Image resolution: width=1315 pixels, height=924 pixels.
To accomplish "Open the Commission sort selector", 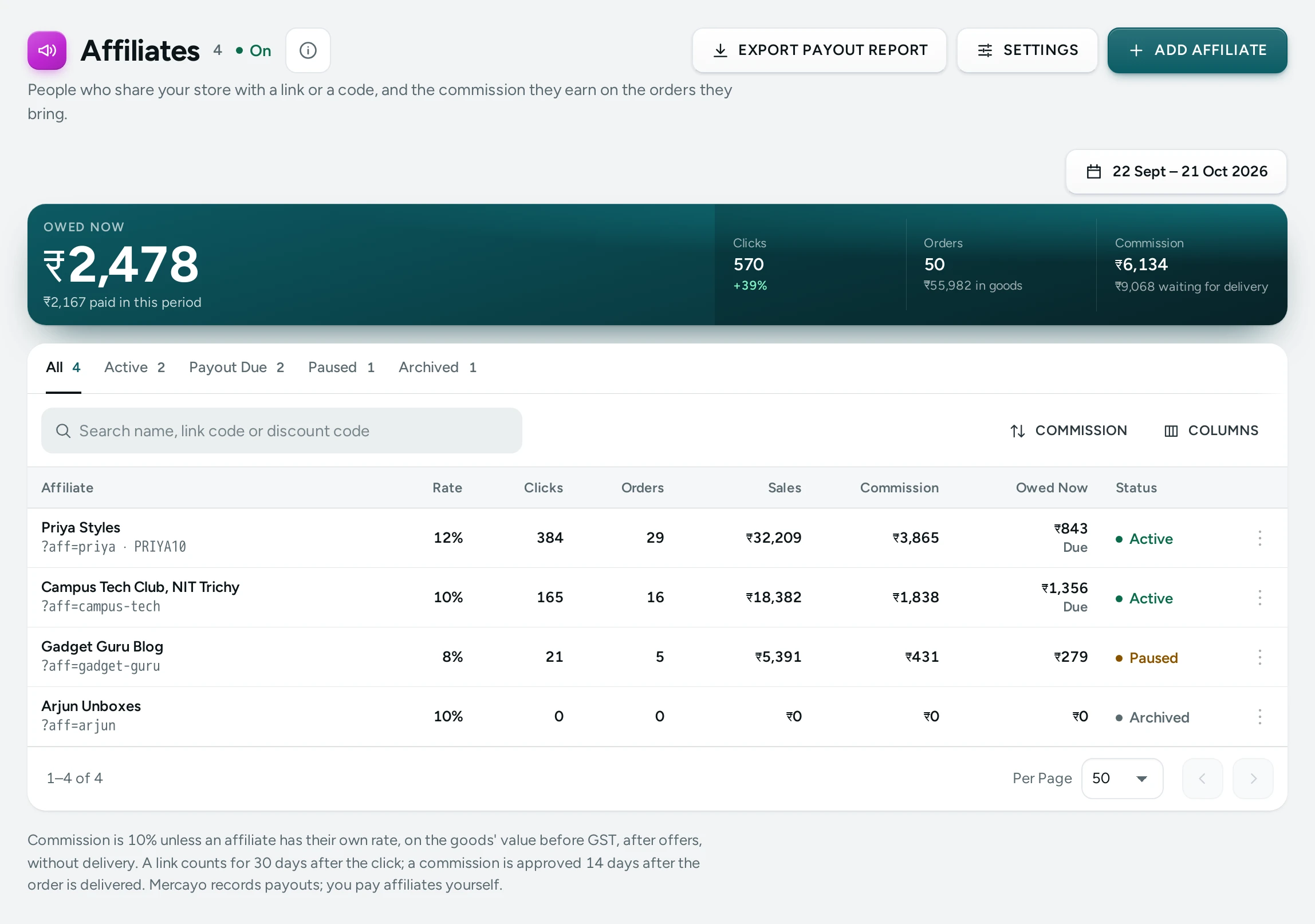I will click(1068, 431).
